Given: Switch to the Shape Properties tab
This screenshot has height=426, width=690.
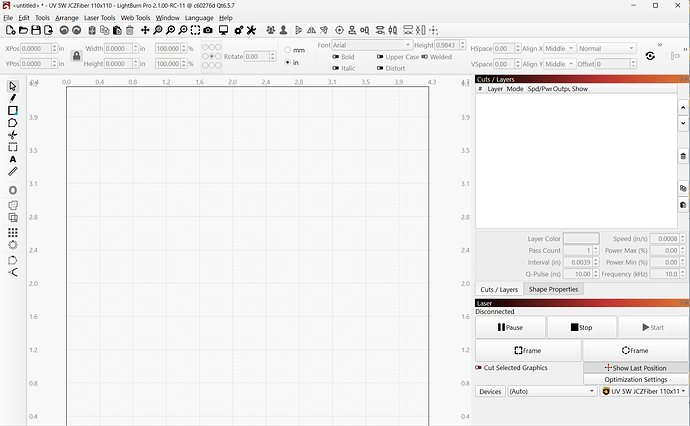Looking at the screenshot, I should [x=553, y=289].
